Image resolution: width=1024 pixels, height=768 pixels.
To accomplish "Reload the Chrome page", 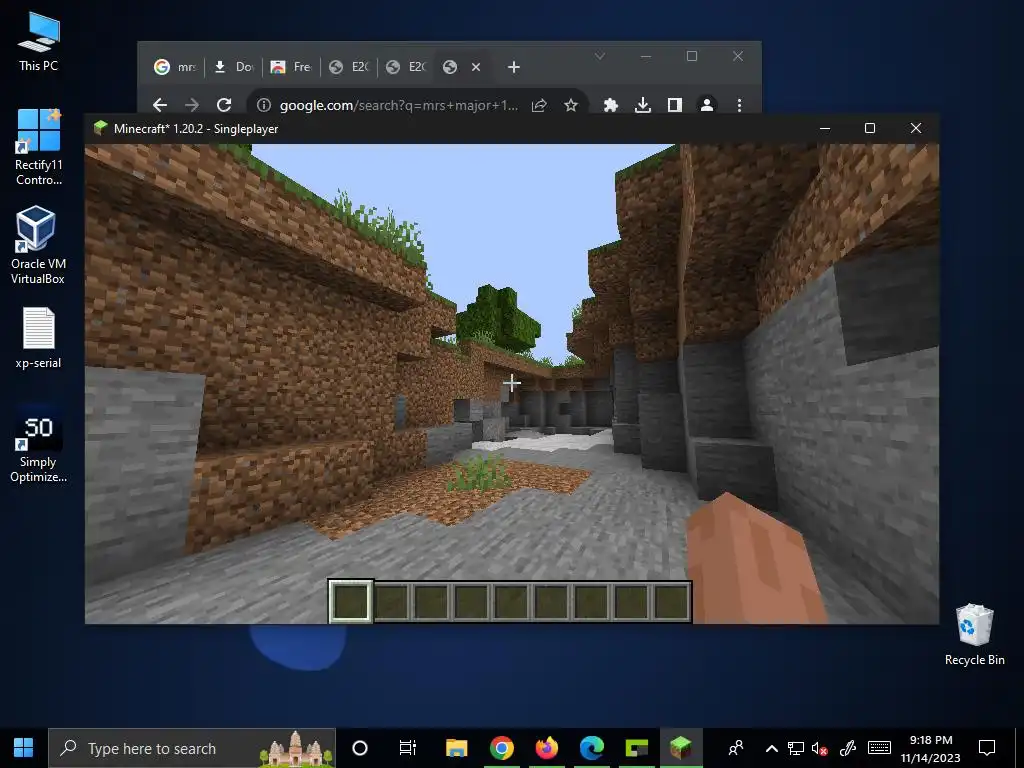I will (x=224, y=105).
